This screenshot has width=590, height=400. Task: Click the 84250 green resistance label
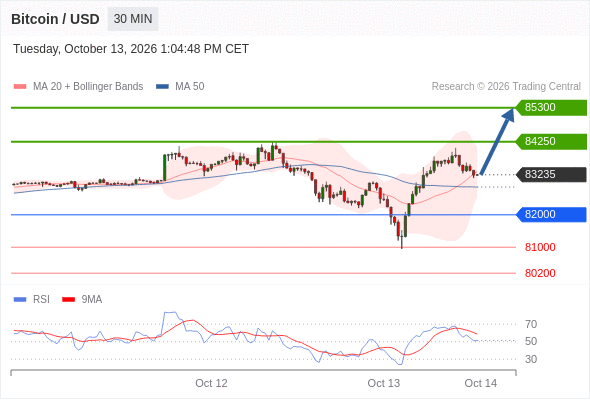pyautogui.click(x=551, y=141)
